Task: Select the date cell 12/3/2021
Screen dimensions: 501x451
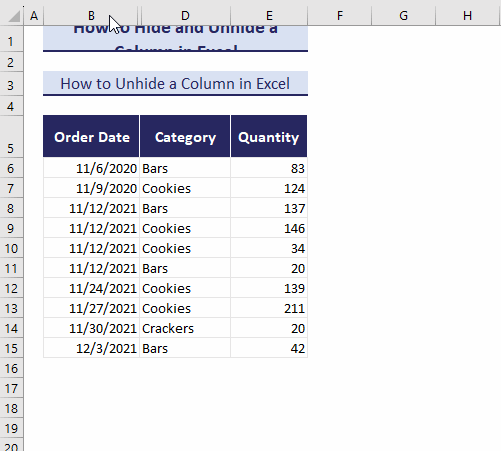Action: tap(91, 348)
